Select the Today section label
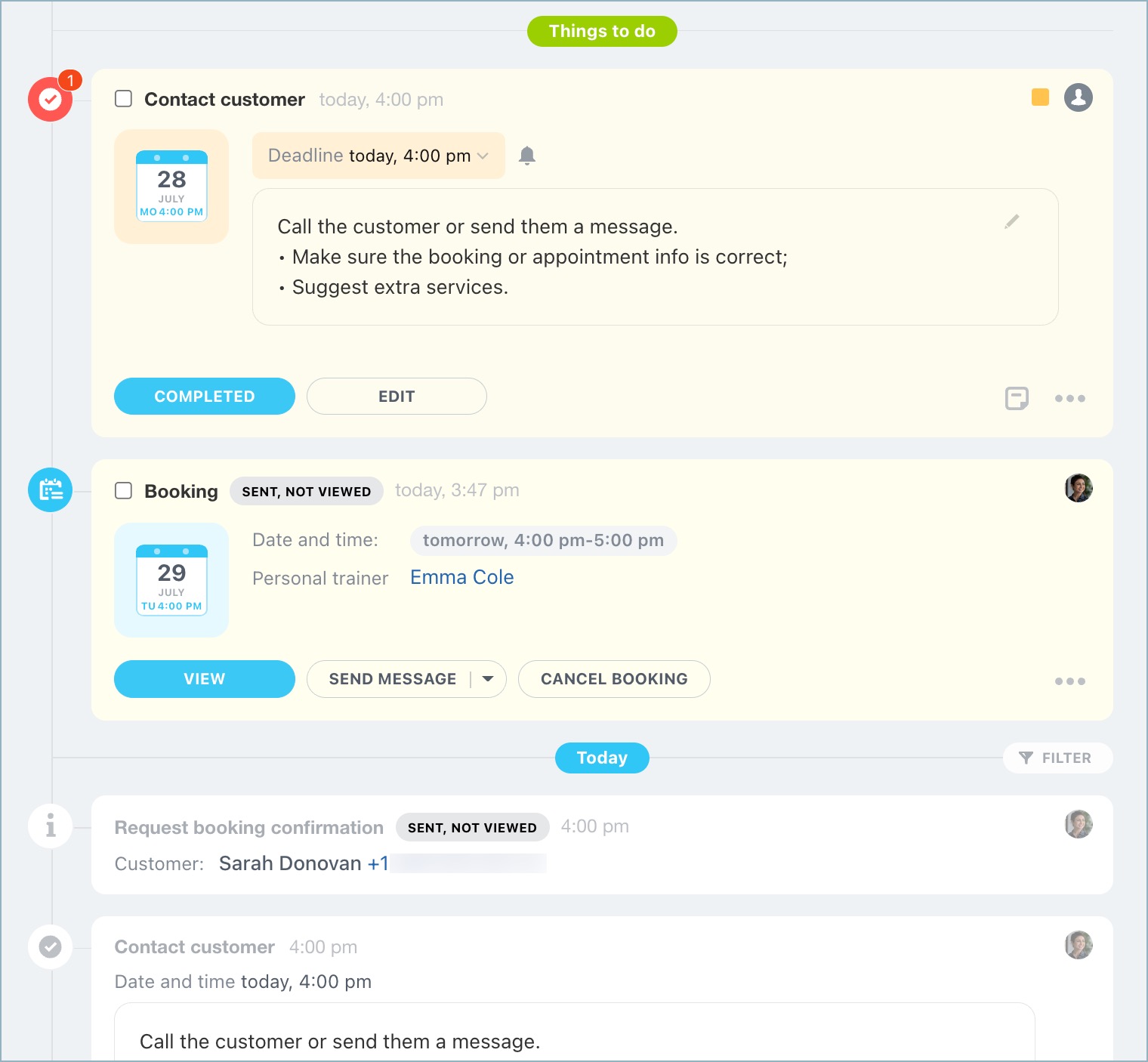The width and height of the screenshot is (1148, 1062). 601,758
